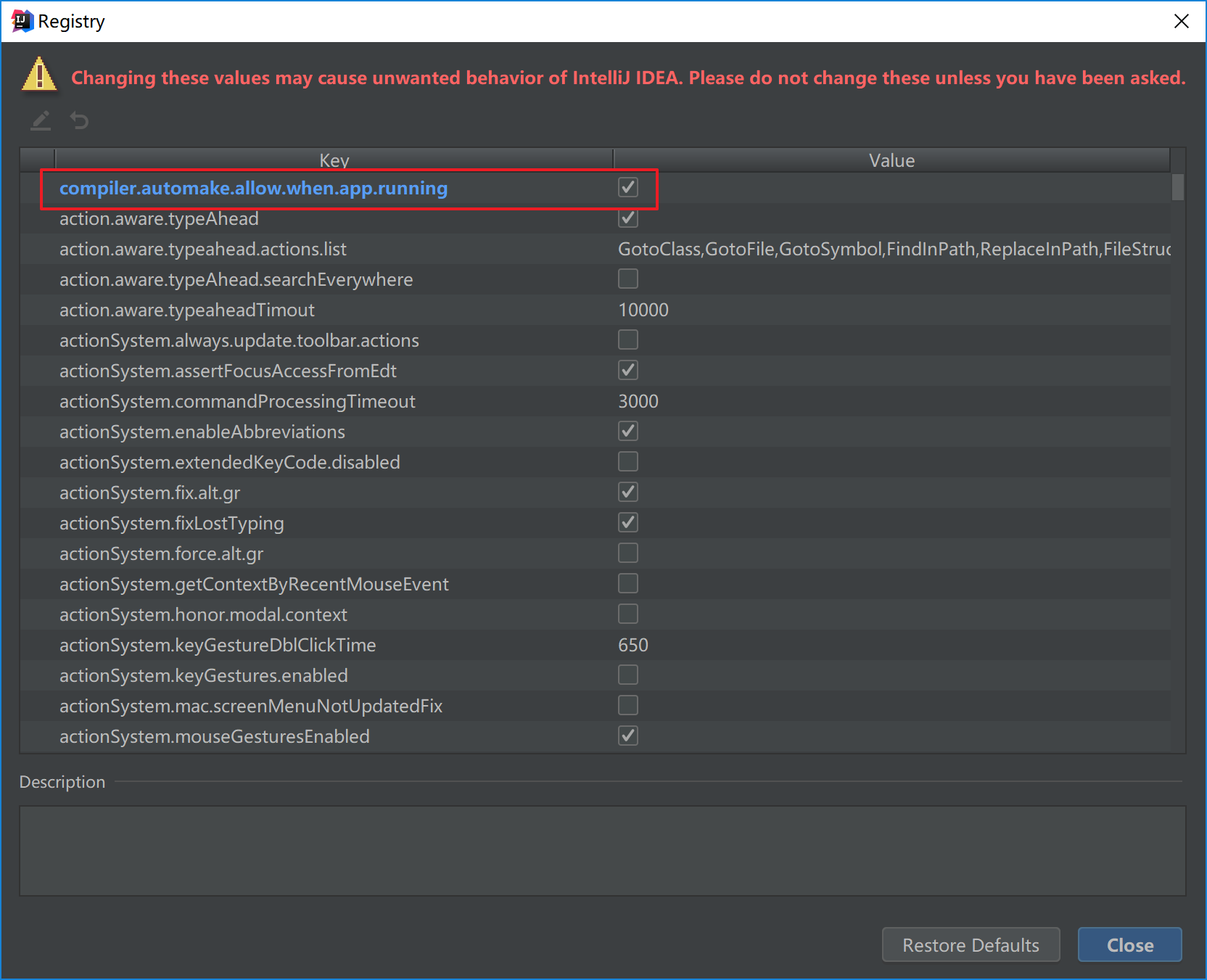Click inside the Description text area
Screen dimensions: 1207x980
(603, 851)
